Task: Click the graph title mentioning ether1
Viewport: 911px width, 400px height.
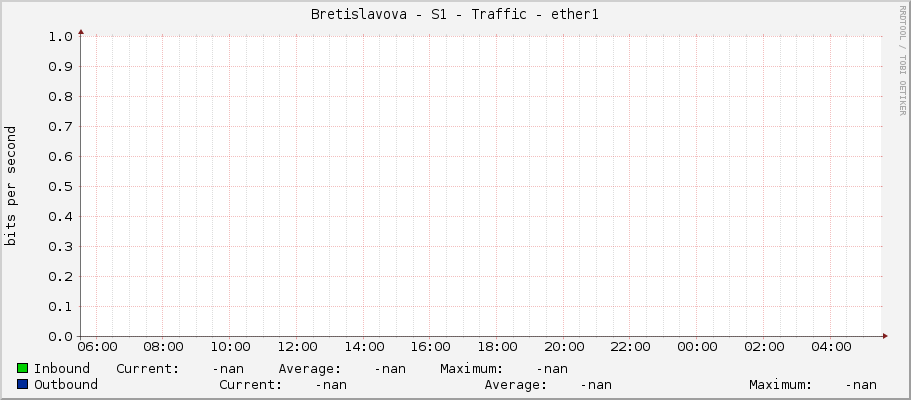Action: click(455, 14)
